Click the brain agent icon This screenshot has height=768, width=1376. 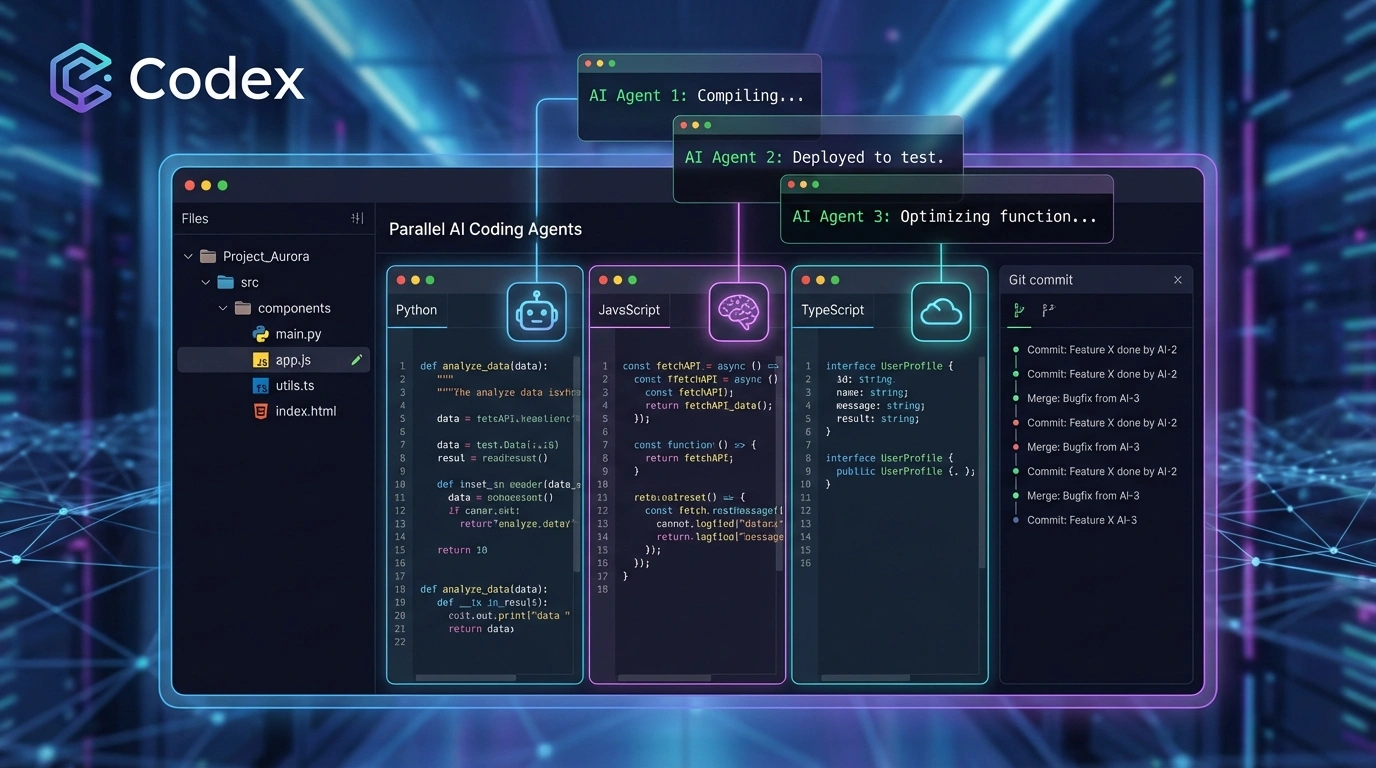tap(738, 311)
